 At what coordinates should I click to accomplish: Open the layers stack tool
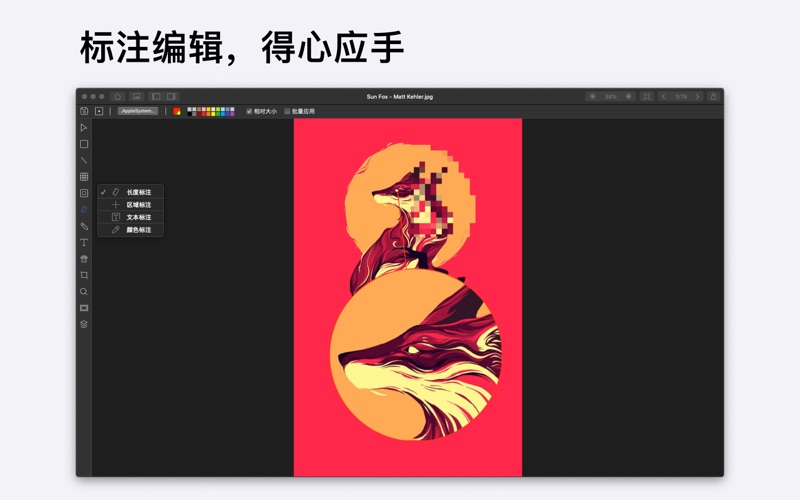tap(84, 324)
